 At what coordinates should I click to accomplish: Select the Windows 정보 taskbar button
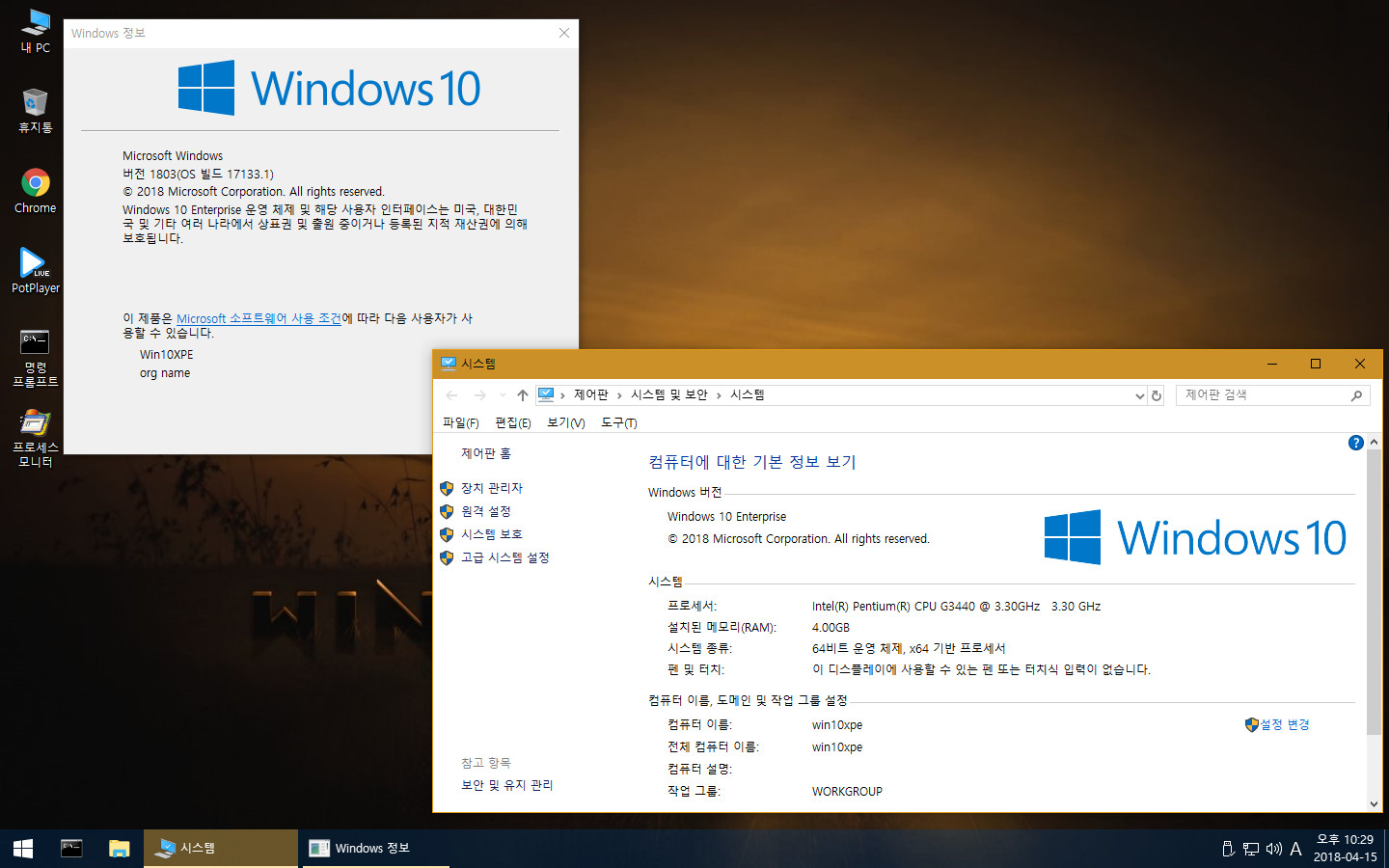pos(376,849)
